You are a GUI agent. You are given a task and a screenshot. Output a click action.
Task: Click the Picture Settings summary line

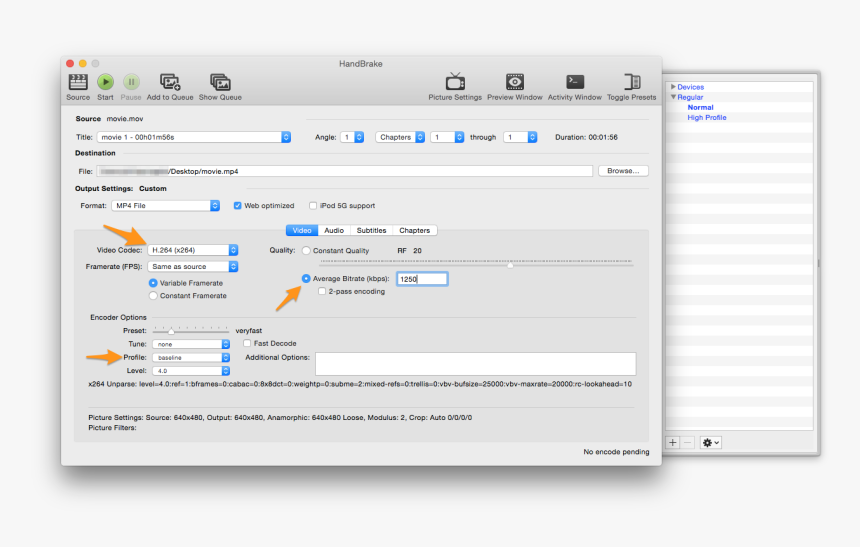(280, 418)
